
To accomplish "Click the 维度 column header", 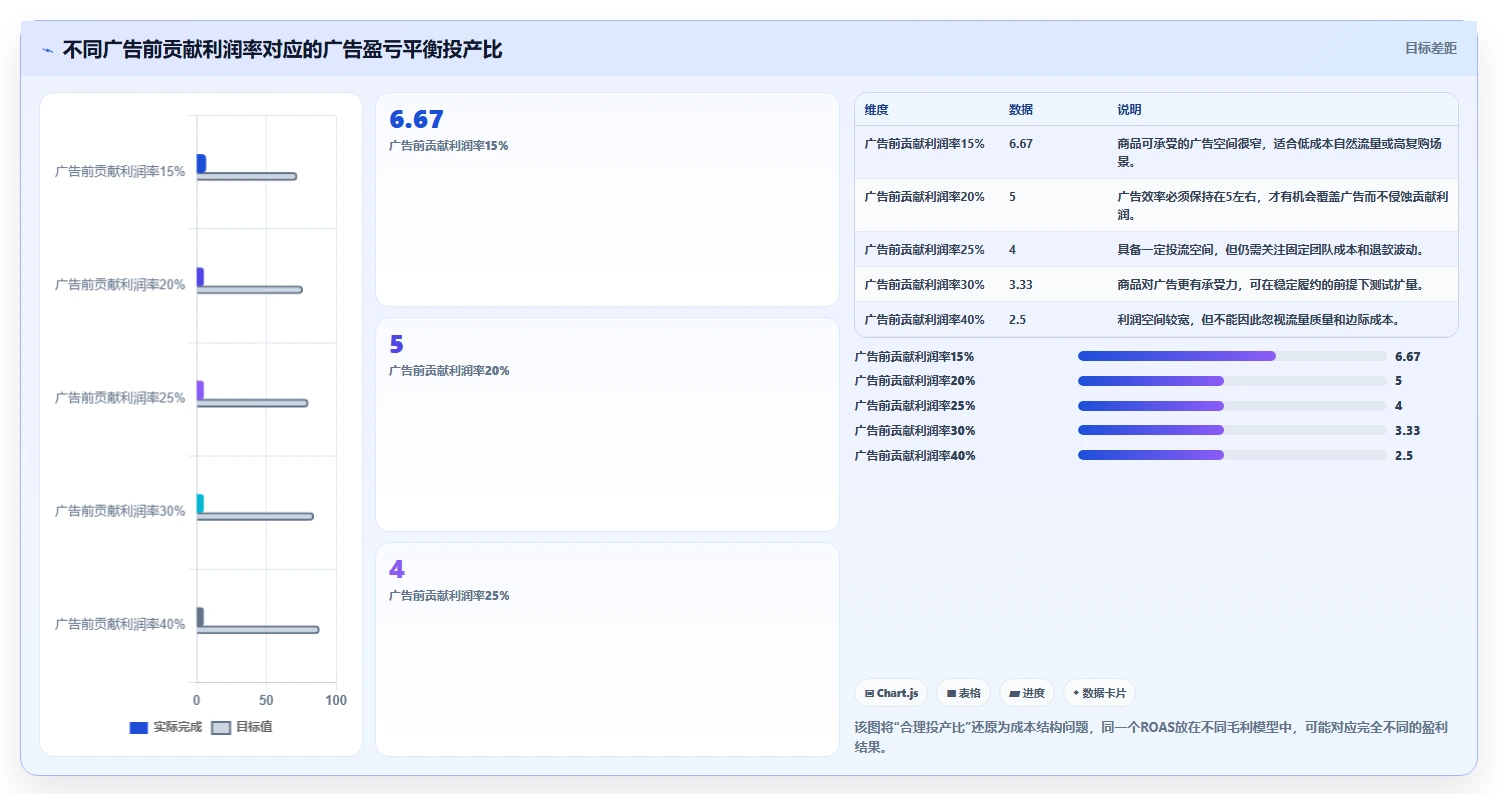I will coord(877,110).
